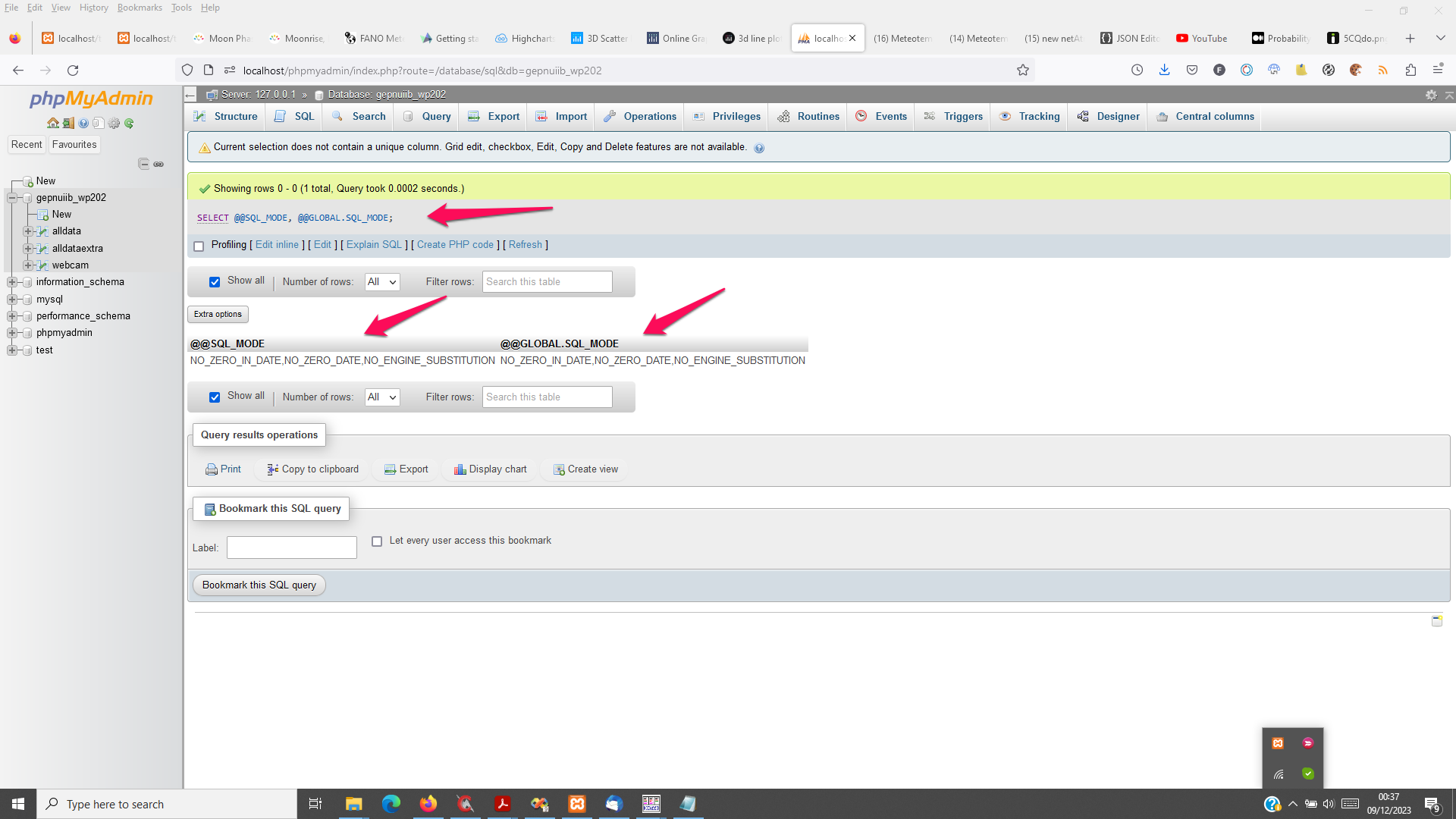Enable the Profiling checkbox
The height and width of the screenshot is (819, 1456).
(199, 246)
